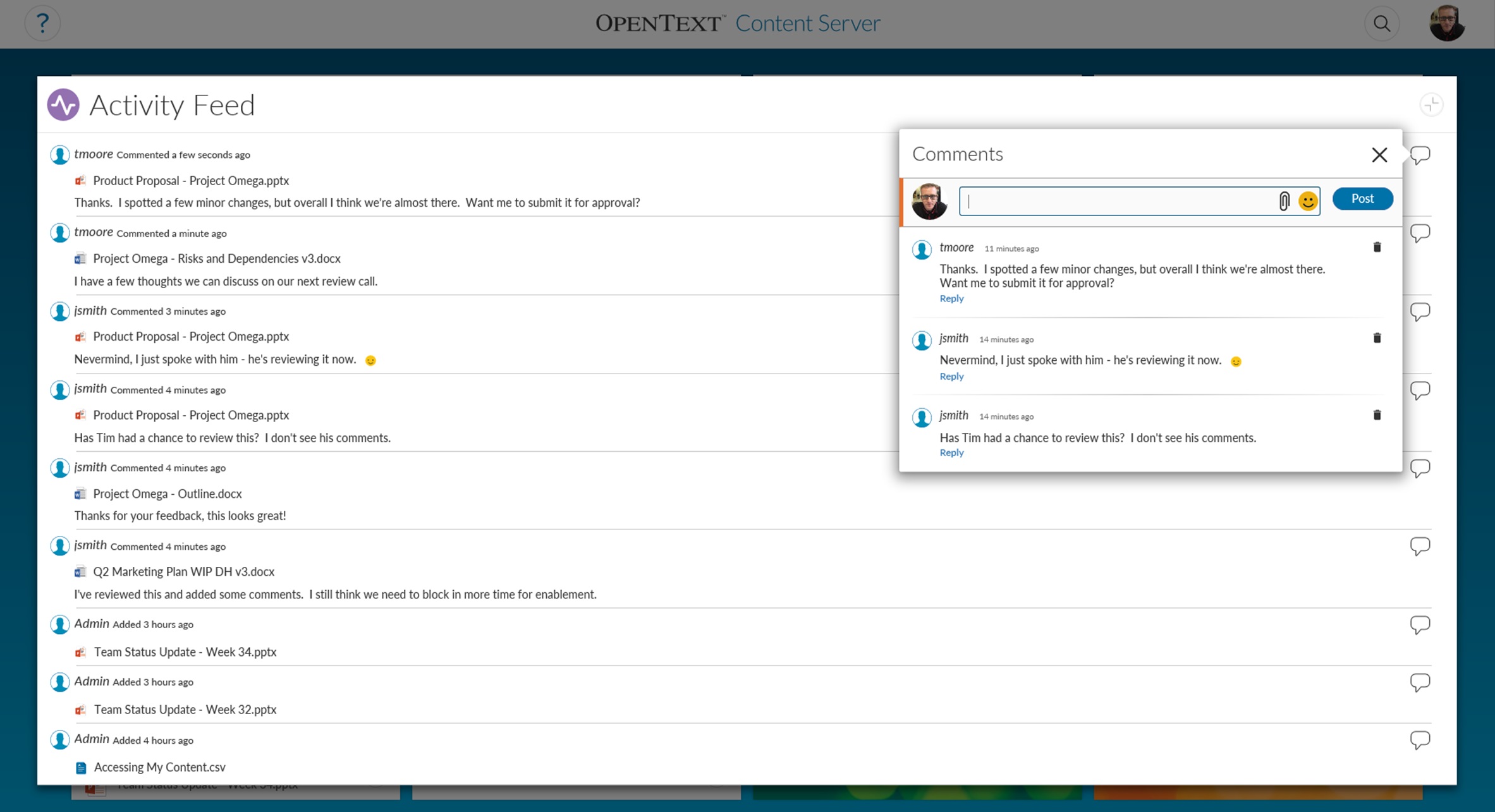
Task: Open Q2 Marketing Plan WIP DH v3.docx
Action: pyautogui.click(x=184, y=572)
